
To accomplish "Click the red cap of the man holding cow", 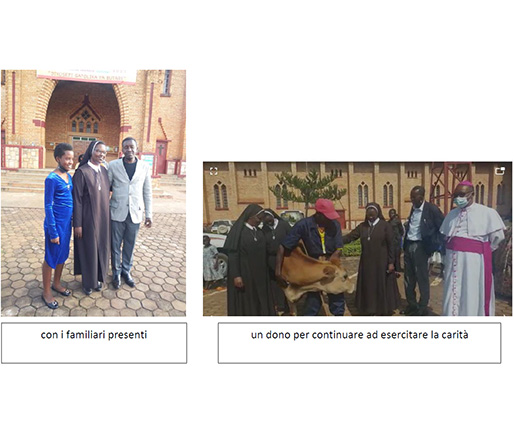I will (x=327, y=209).
